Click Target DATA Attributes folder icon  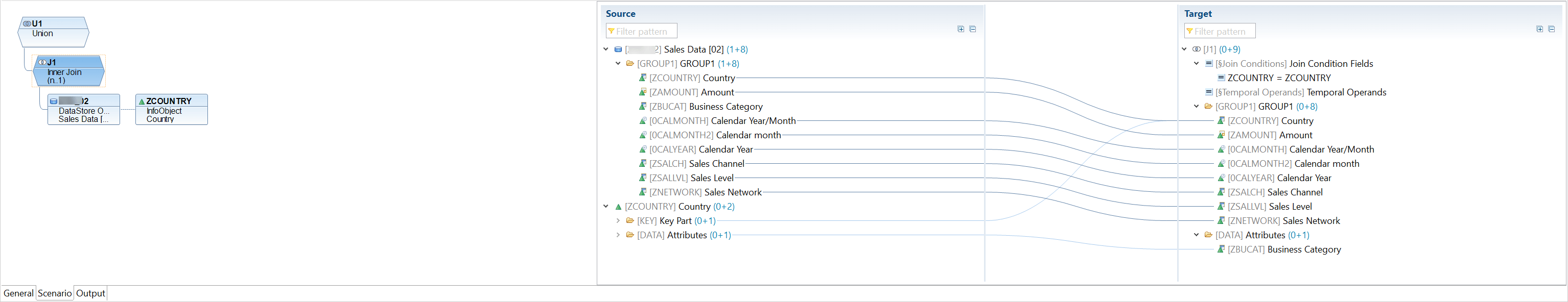tap(1208, 235)
